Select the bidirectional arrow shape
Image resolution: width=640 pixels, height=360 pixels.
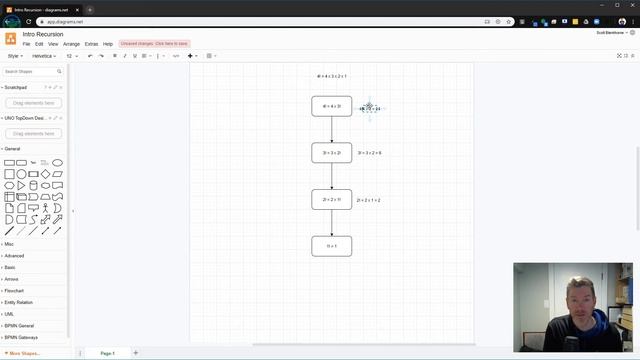point(45,220)
